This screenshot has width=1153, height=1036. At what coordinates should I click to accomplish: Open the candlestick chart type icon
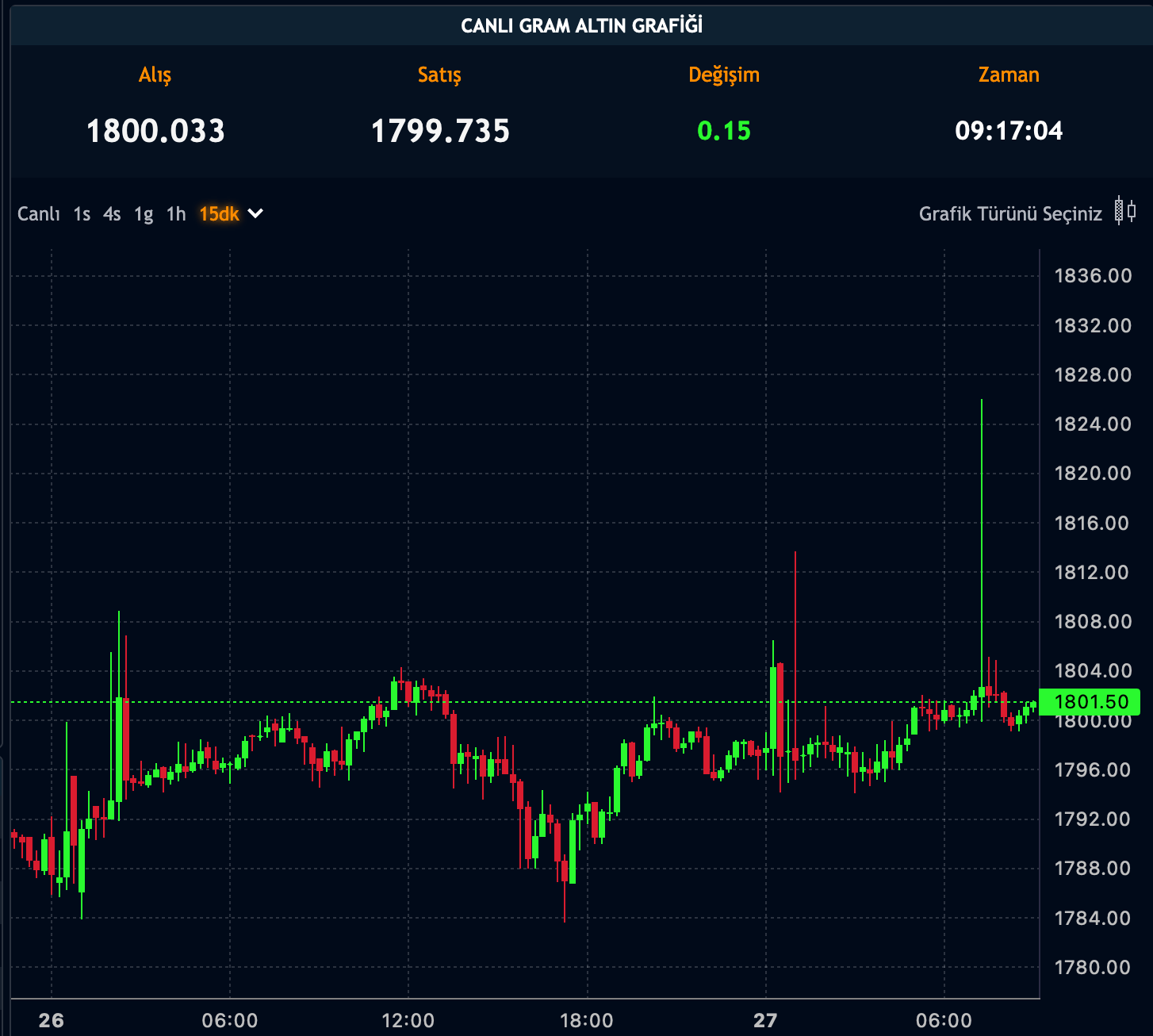(x=1125, y=212)
